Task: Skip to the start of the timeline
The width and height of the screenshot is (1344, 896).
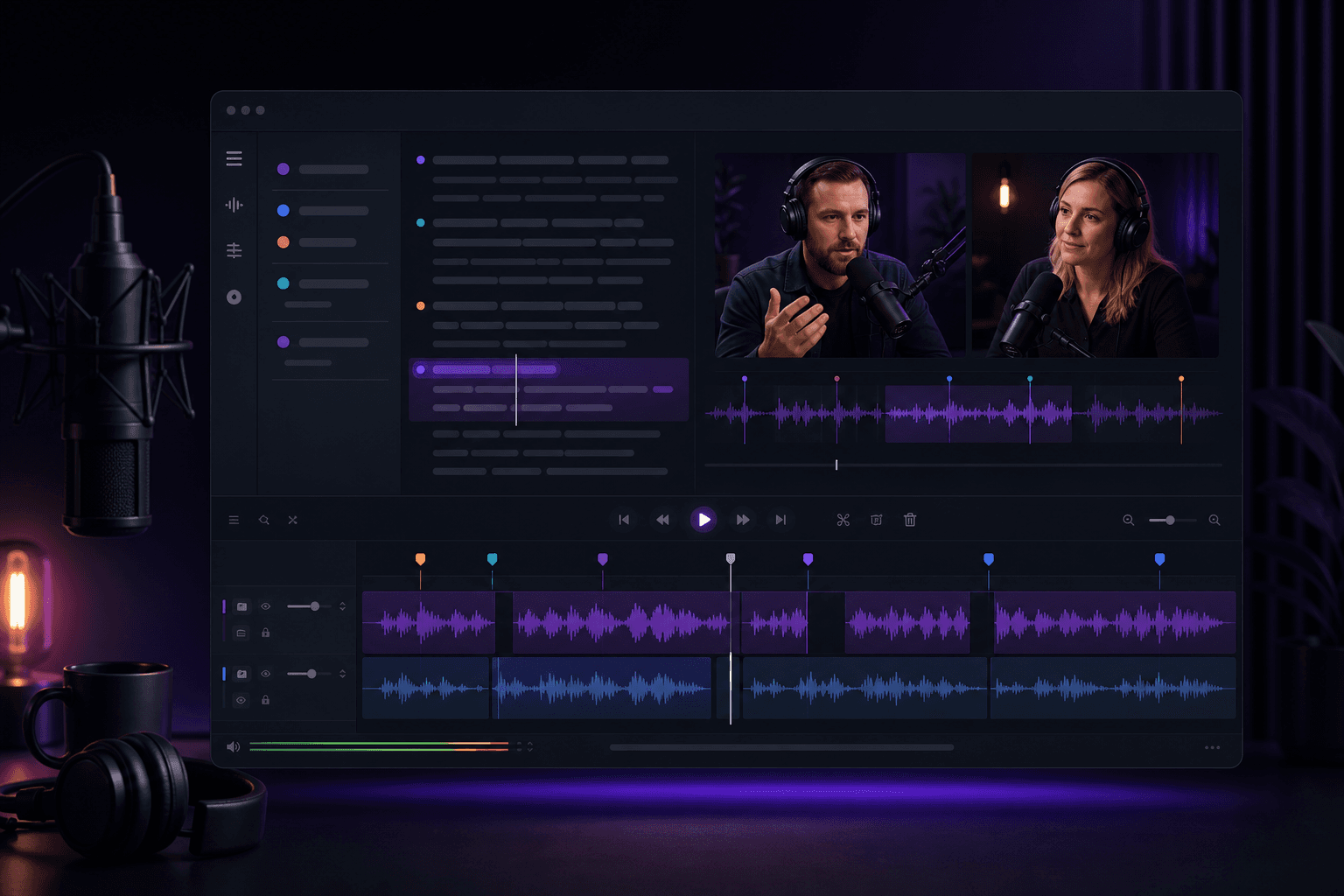Action: (x=624, y=520)
